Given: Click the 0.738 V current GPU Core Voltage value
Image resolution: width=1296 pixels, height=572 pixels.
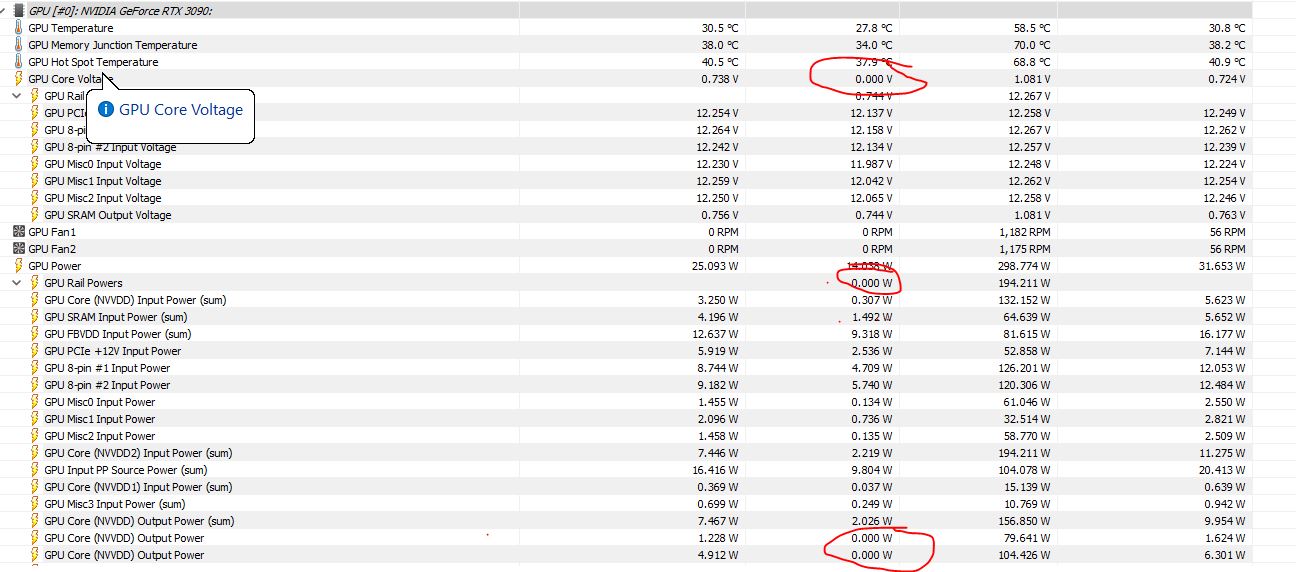Looking at the screenshot, I should pos(720,79).
